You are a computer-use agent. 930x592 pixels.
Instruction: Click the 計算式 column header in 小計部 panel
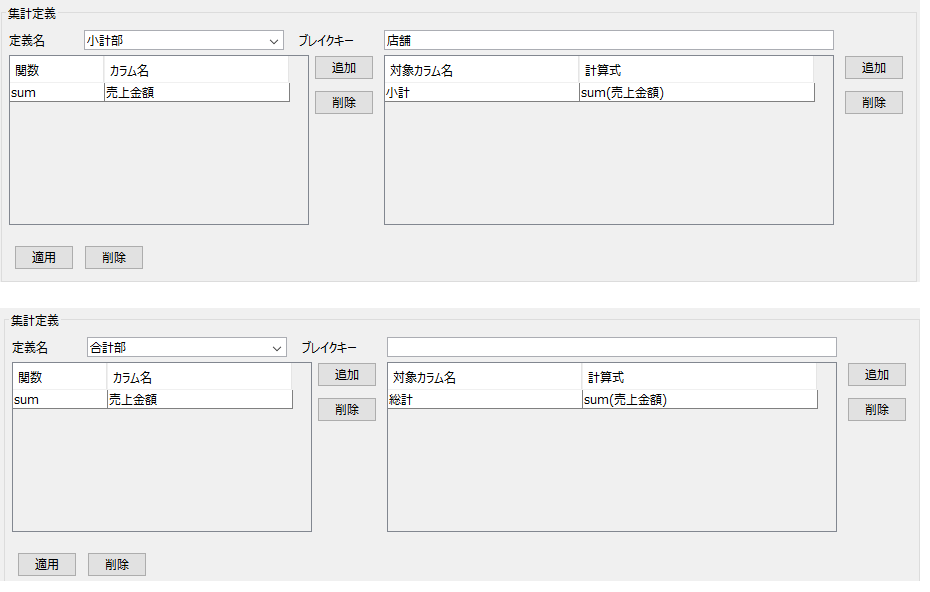coord(695,71)
